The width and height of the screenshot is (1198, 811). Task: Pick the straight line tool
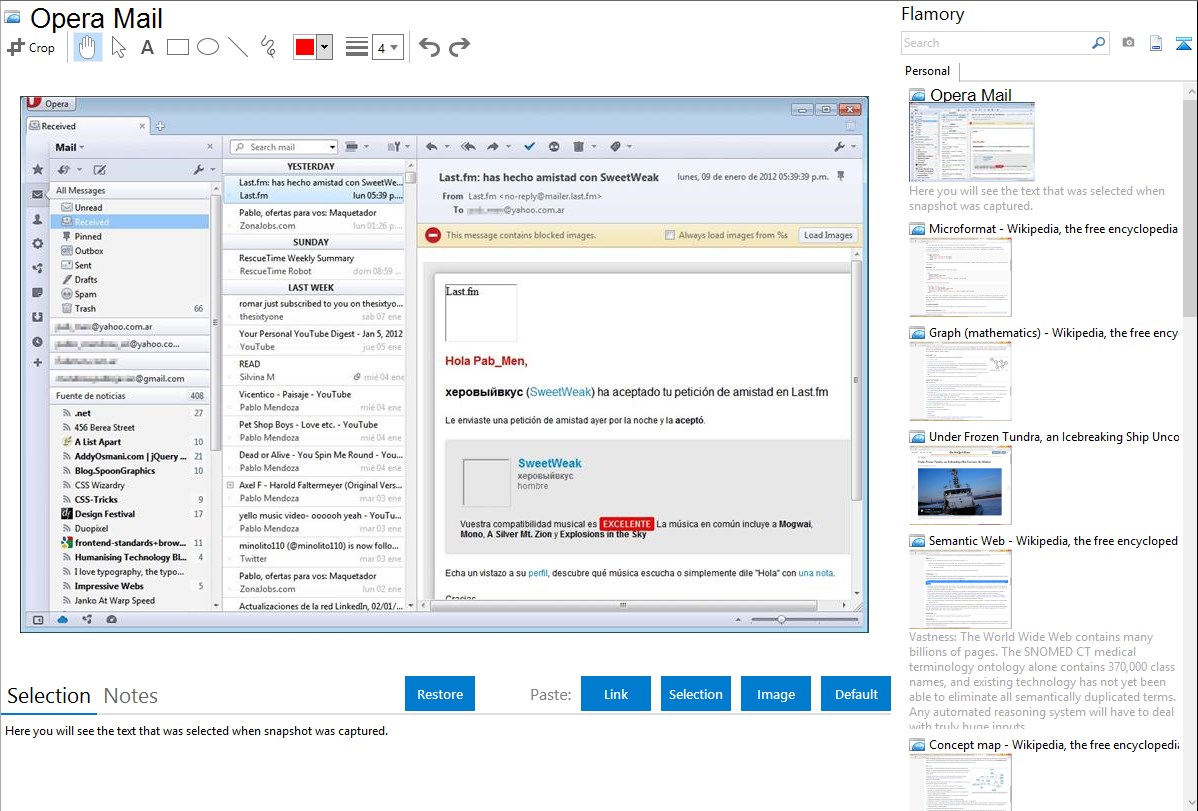point(238,47)
